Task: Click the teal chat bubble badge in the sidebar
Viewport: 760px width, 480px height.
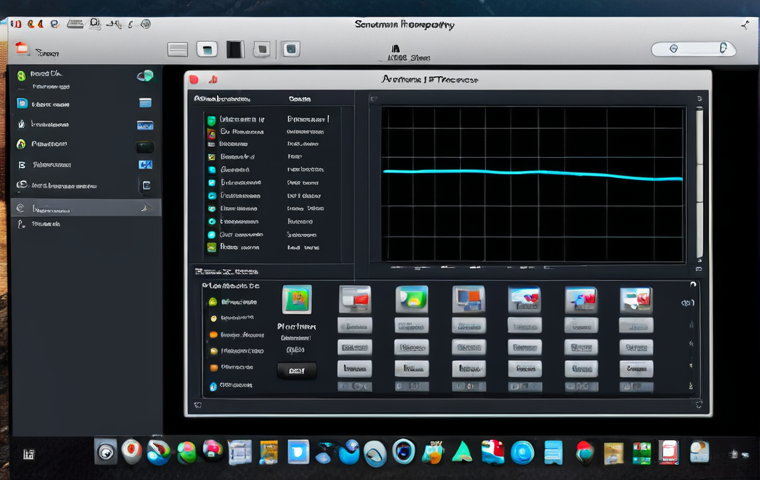Action: click(x=145, y=76)
